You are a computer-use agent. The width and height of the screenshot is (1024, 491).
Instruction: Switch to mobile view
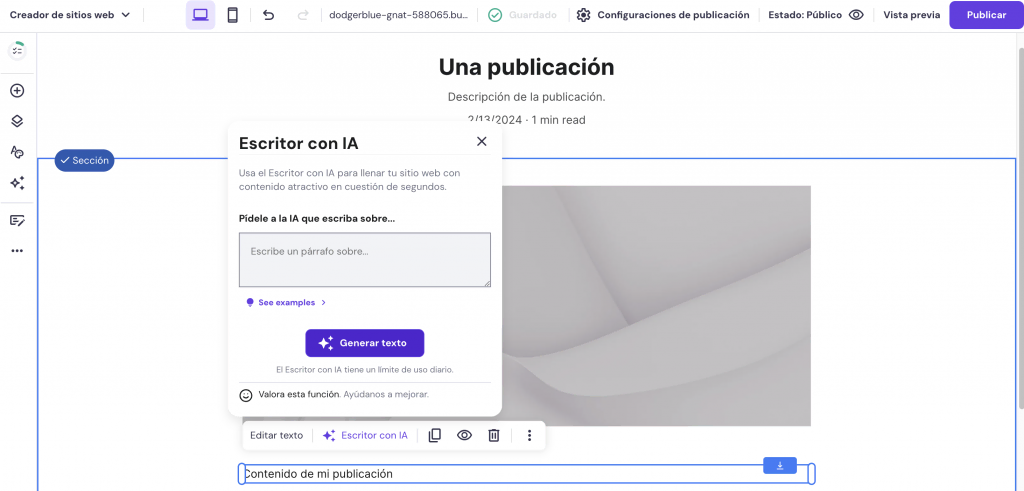coord(232,15)
